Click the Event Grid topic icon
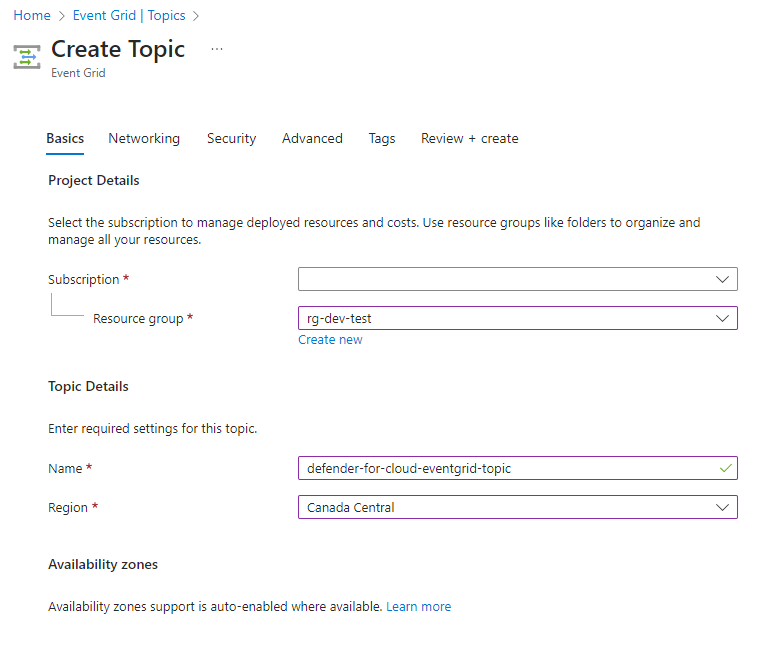The image size is (762, 656). [x=27, y=57]
